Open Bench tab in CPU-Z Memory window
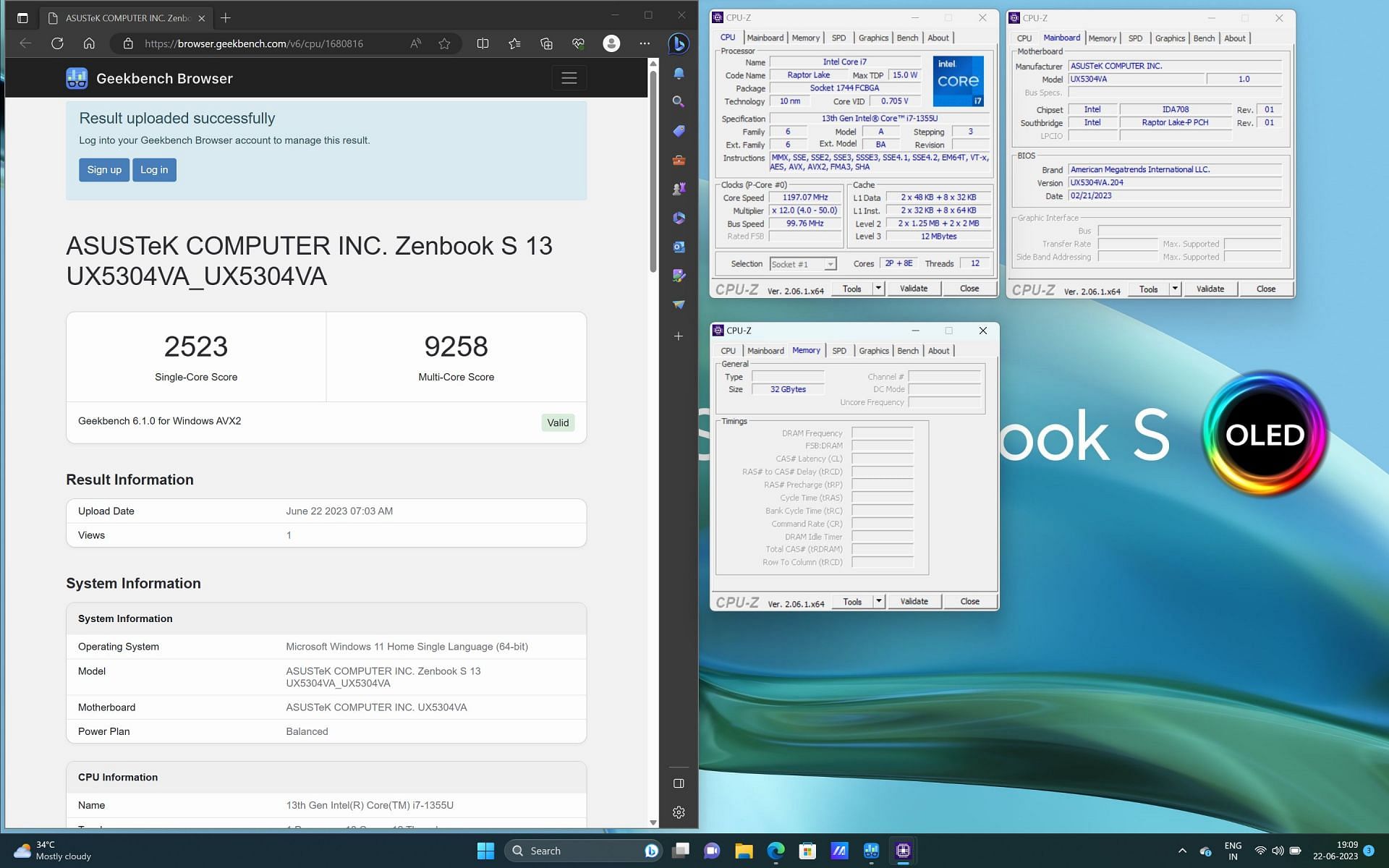 [908, 351]
